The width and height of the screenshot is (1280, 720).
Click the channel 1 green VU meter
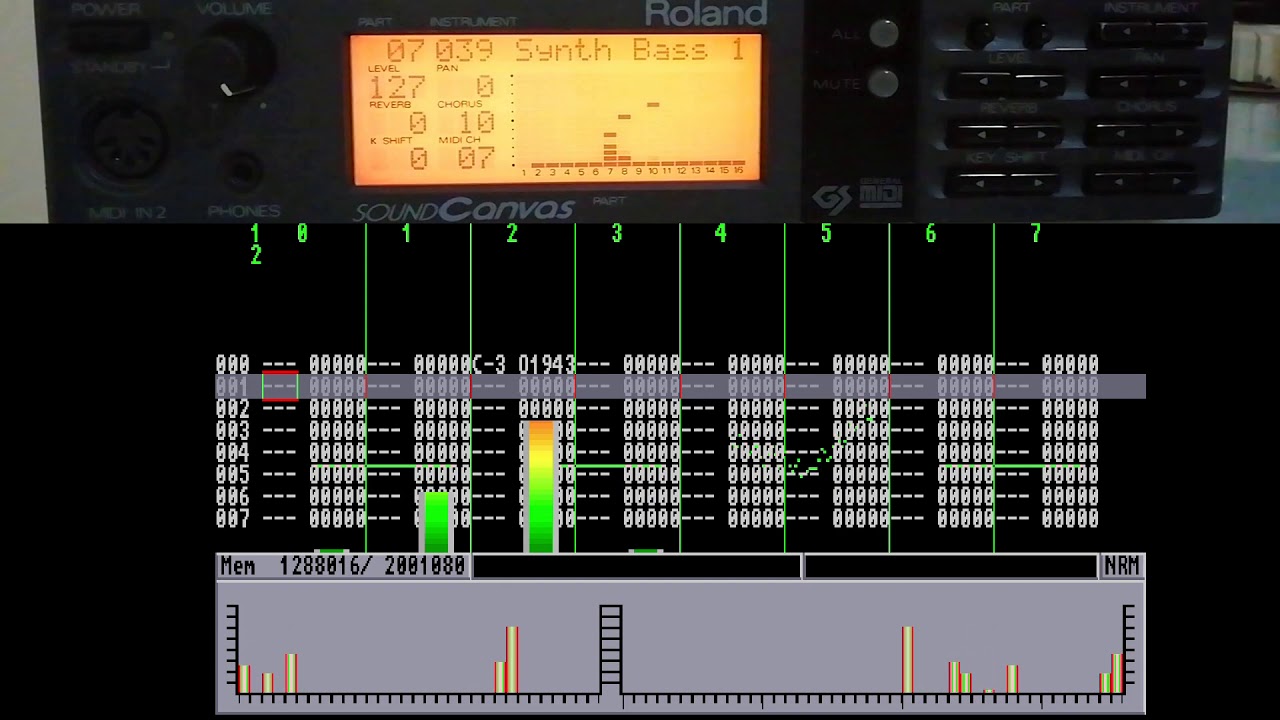click(x=436, y=521)
